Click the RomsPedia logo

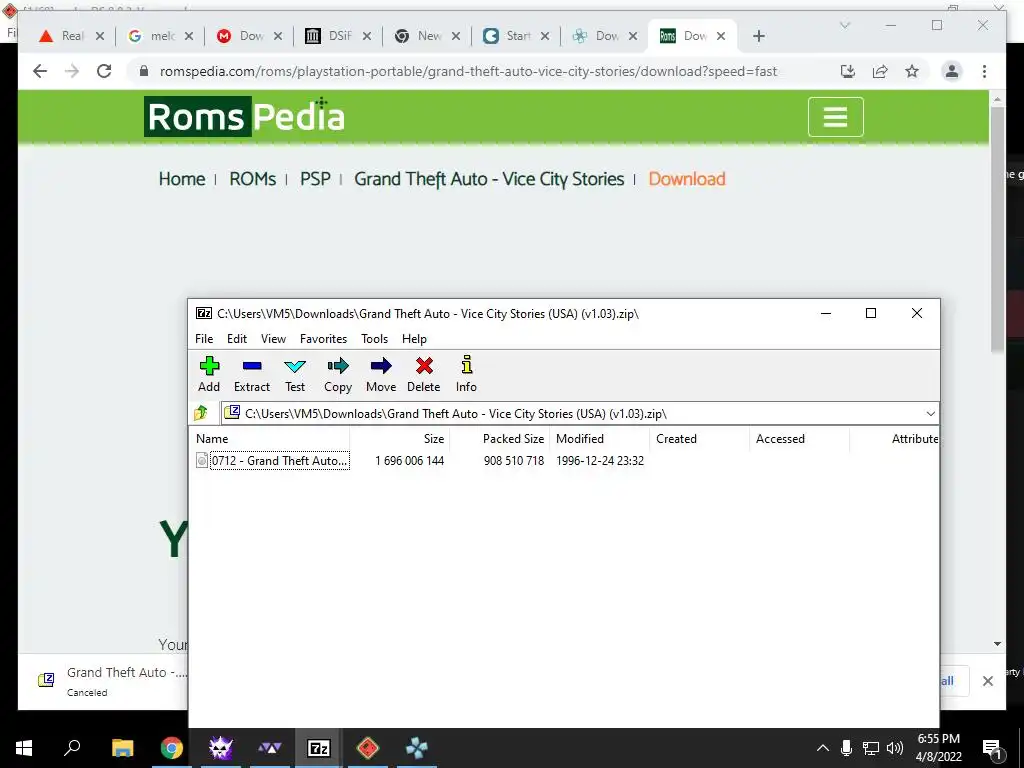244,116
